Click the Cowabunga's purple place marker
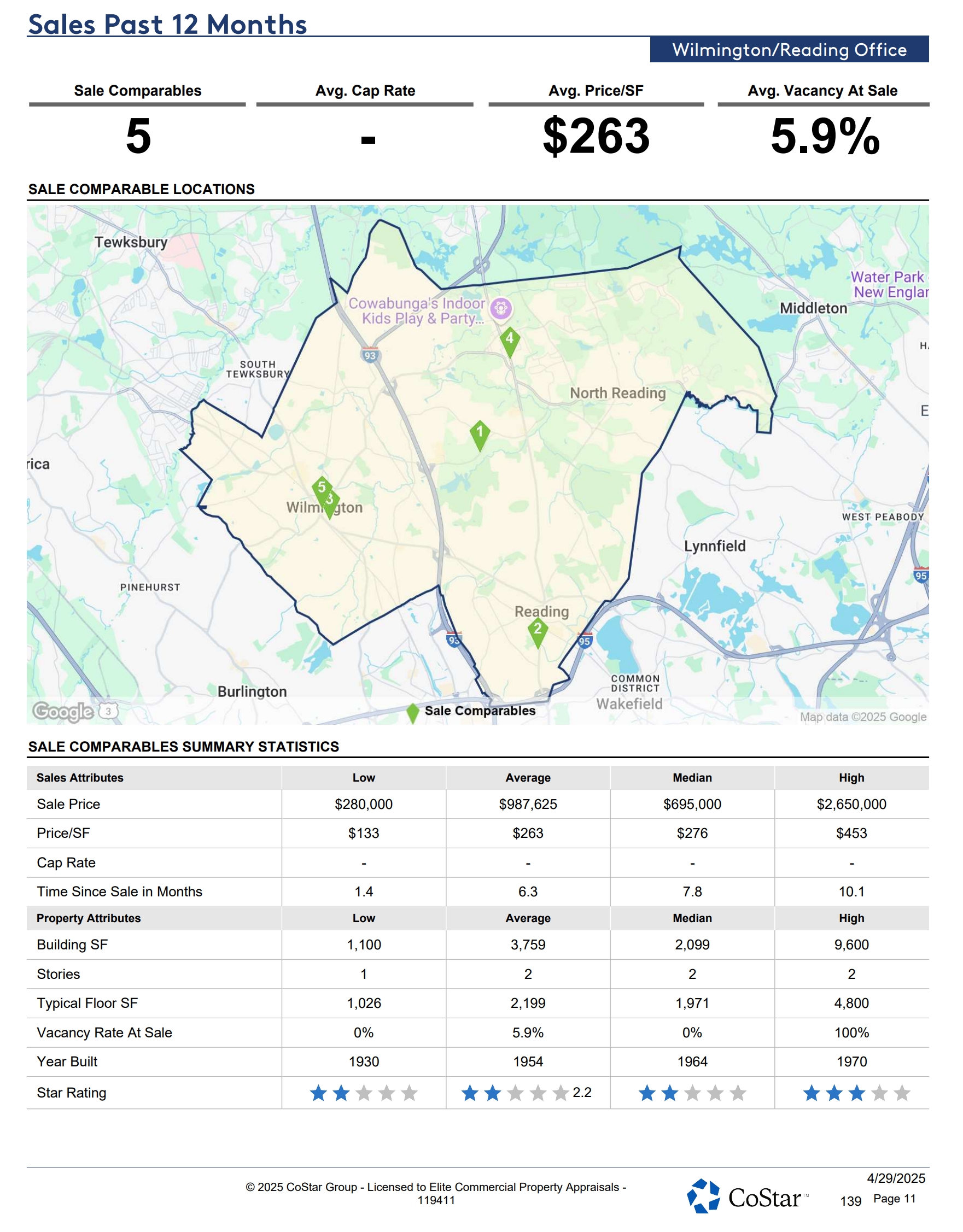The width and height of the screenshot is (963, 1232). [x=501, y=308]
